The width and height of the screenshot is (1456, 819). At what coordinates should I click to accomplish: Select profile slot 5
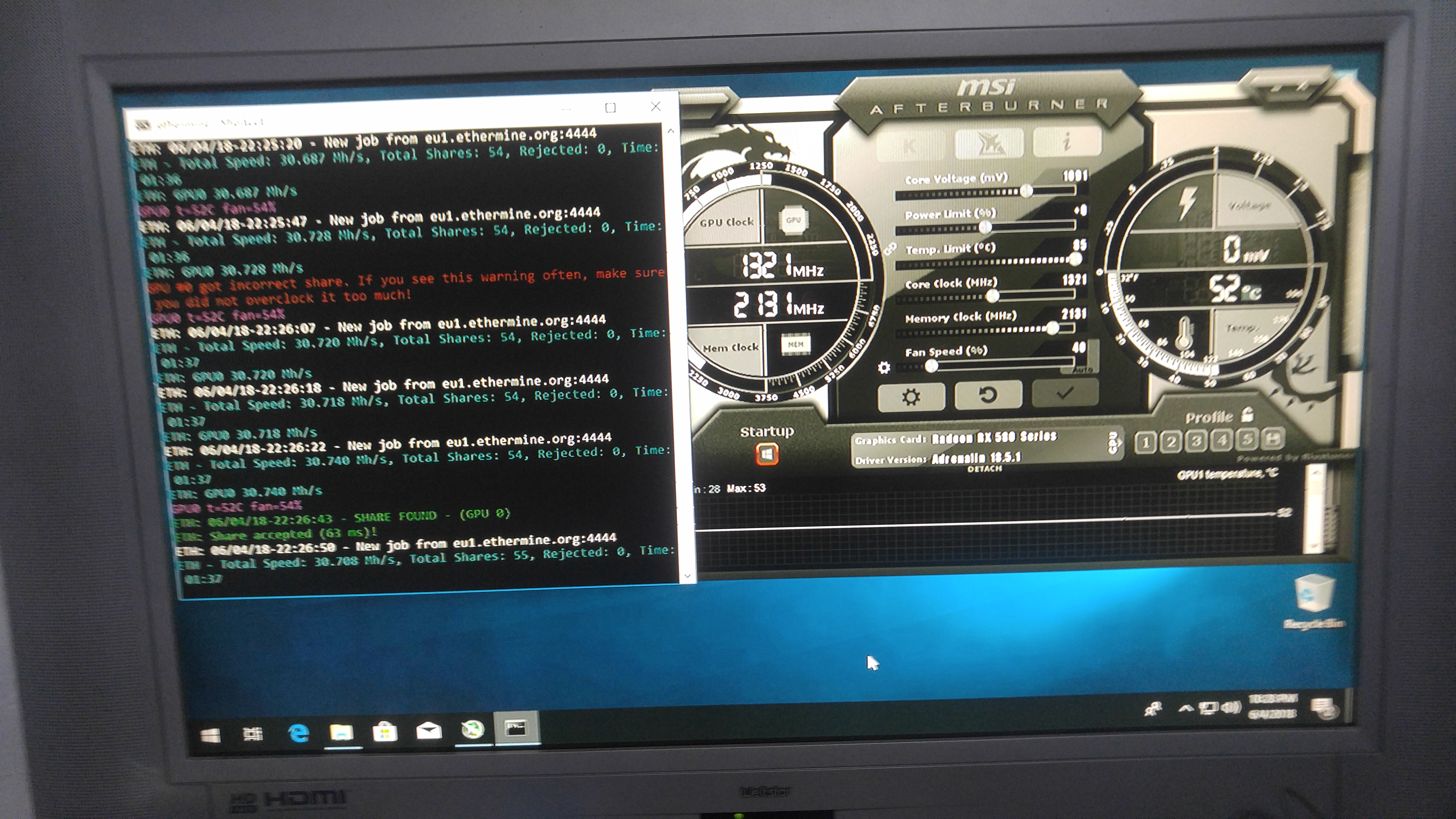pyautogui.click(x=1247, y=439)
